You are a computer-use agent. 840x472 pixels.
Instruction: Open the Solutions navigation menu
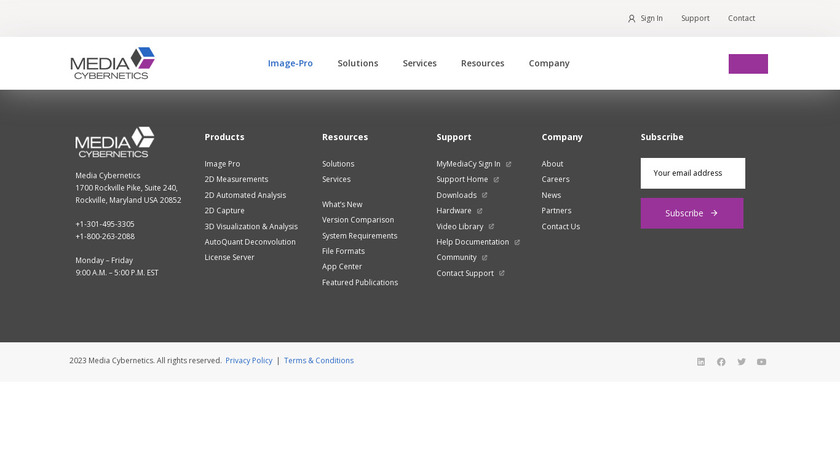tap(357, 63)
